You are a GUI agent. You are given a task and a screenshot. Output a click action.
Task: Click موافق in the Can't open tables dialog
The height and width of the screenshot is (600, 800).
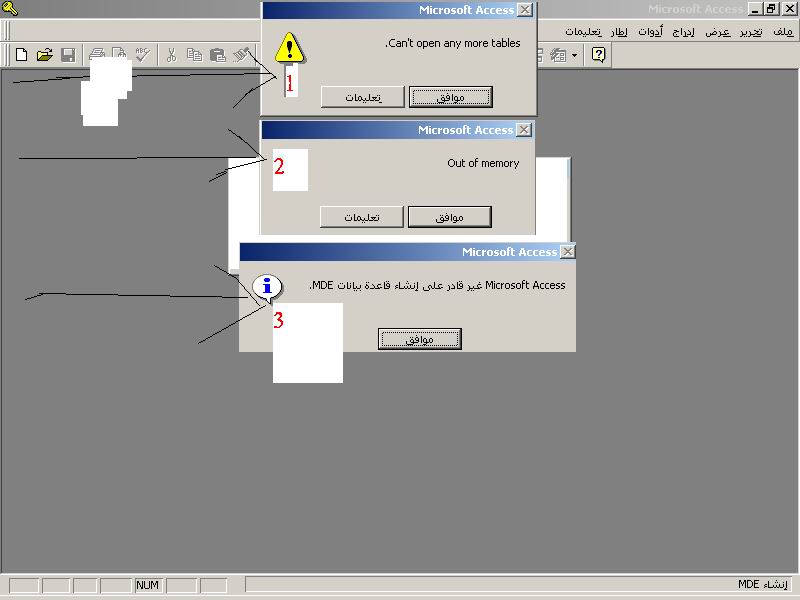coord(451,97)
